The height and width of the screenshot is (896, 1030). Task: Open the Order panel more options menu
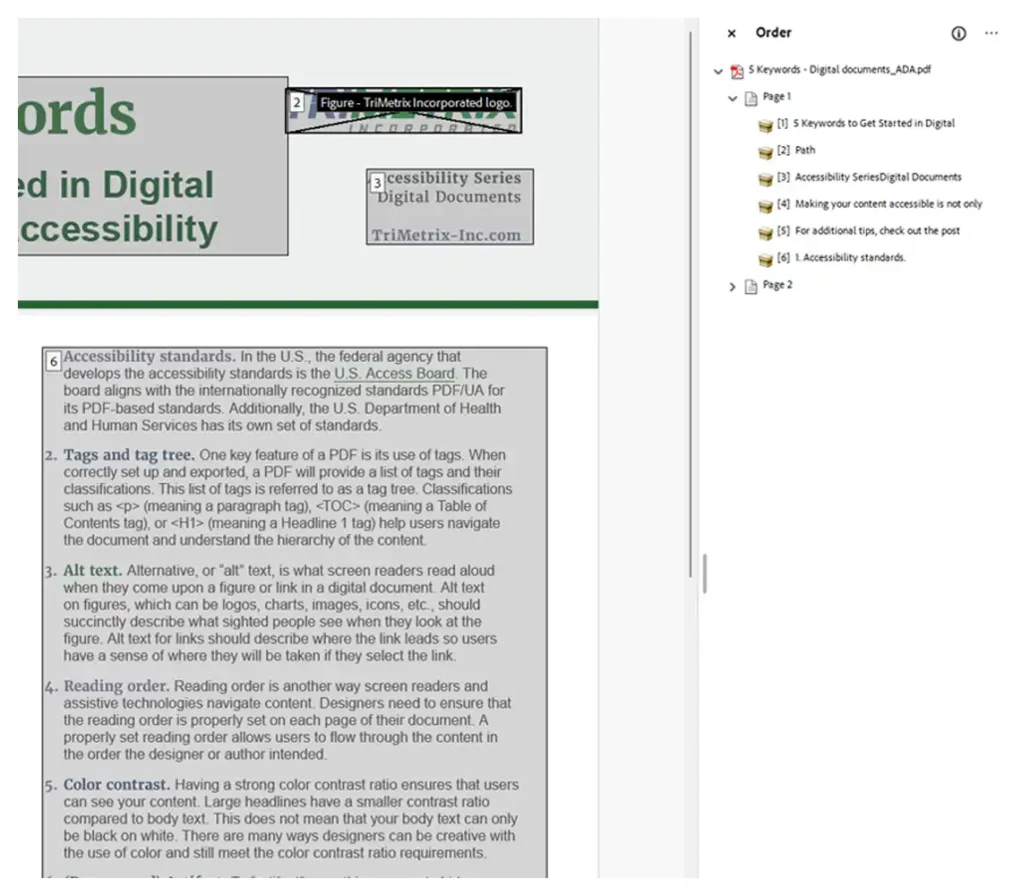tap(991, 33)
